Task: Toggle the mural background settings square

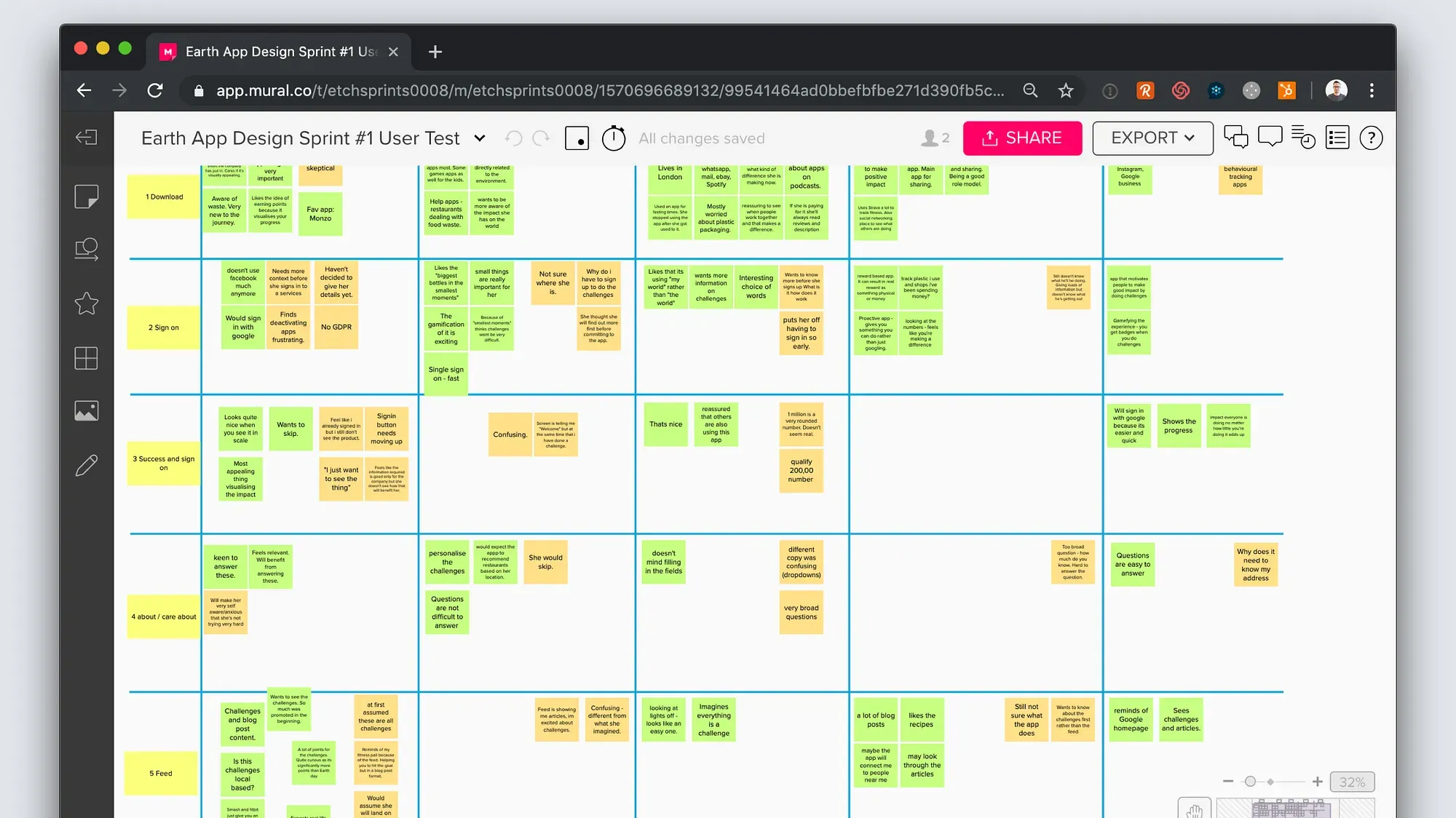Action: 577,138
